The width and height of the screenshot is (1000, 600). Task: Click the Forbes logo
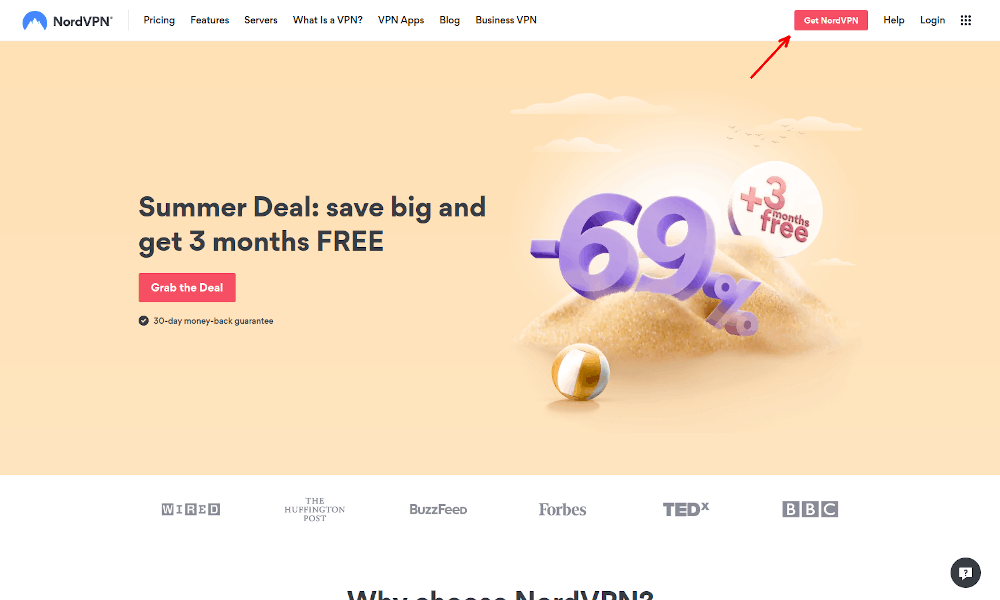click(562, 509)
